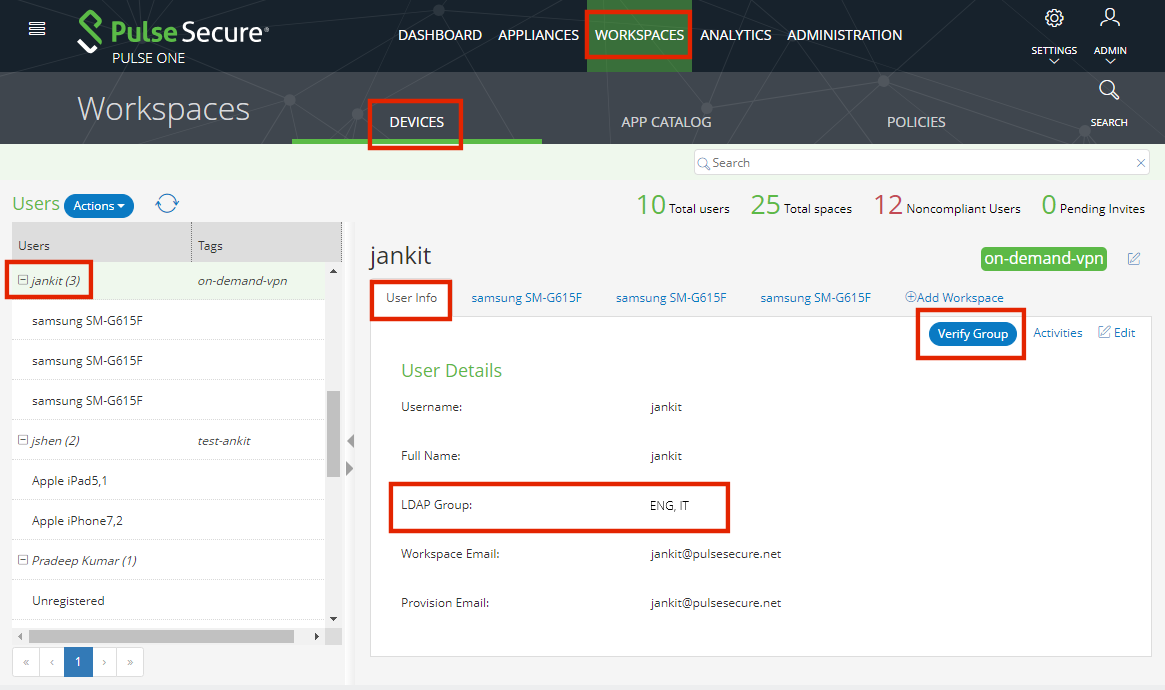Collapse the jankit (3) user row
1165x690 pixels.
(23, 280)
